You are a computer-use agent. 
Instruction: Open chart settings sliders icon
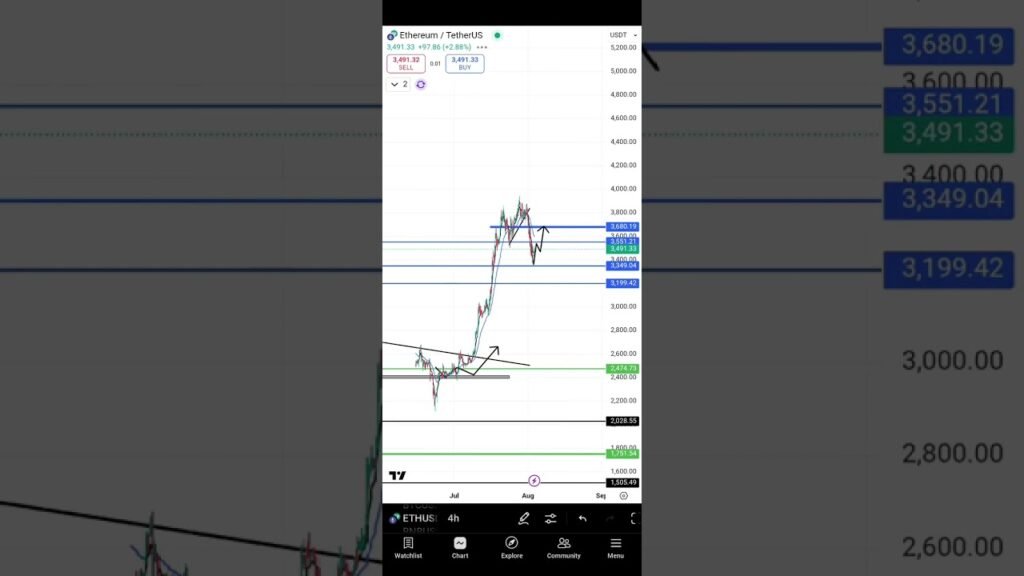tap(551, 518)
